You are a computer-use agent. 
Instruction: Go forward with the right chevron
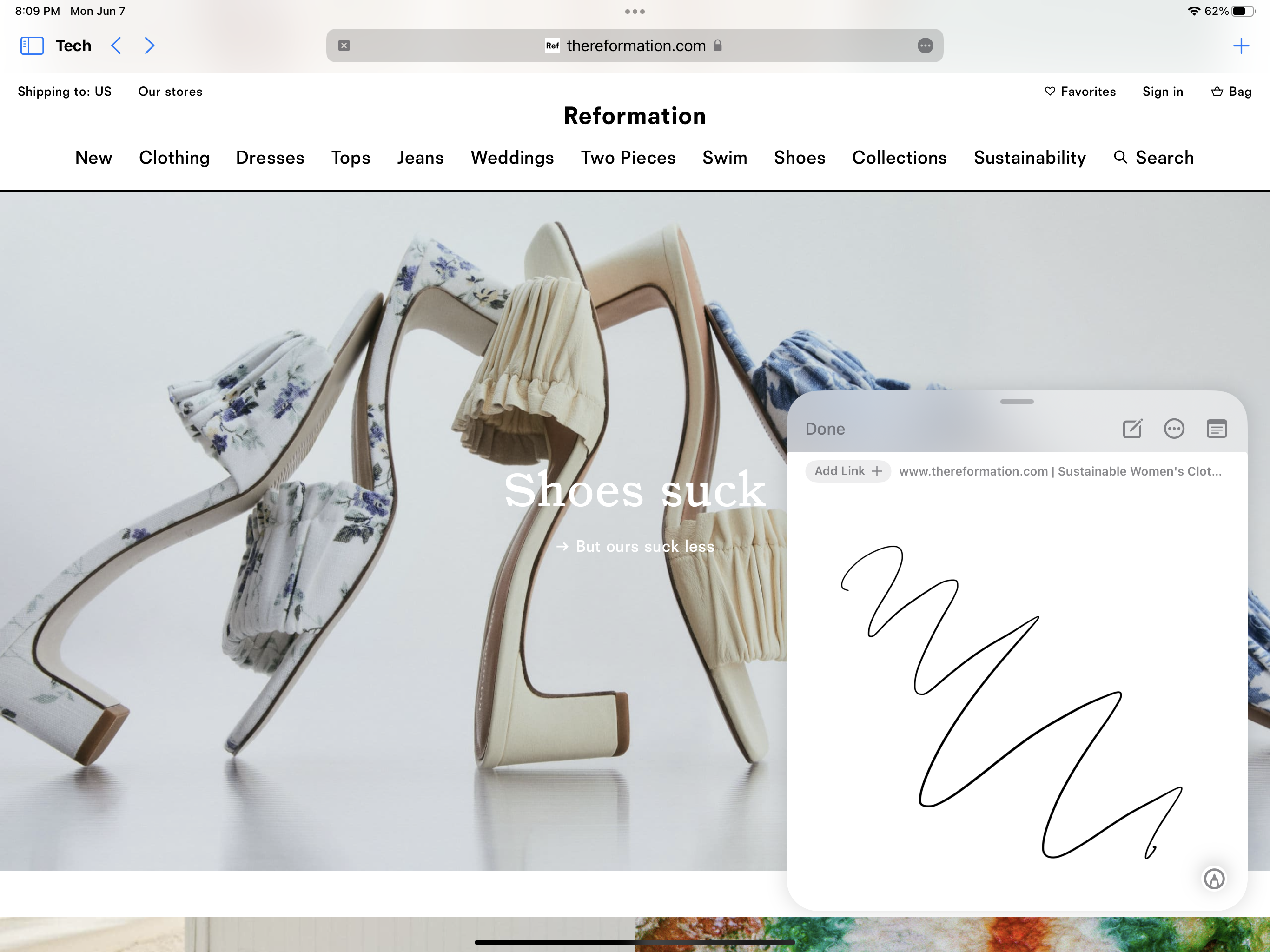149,46
